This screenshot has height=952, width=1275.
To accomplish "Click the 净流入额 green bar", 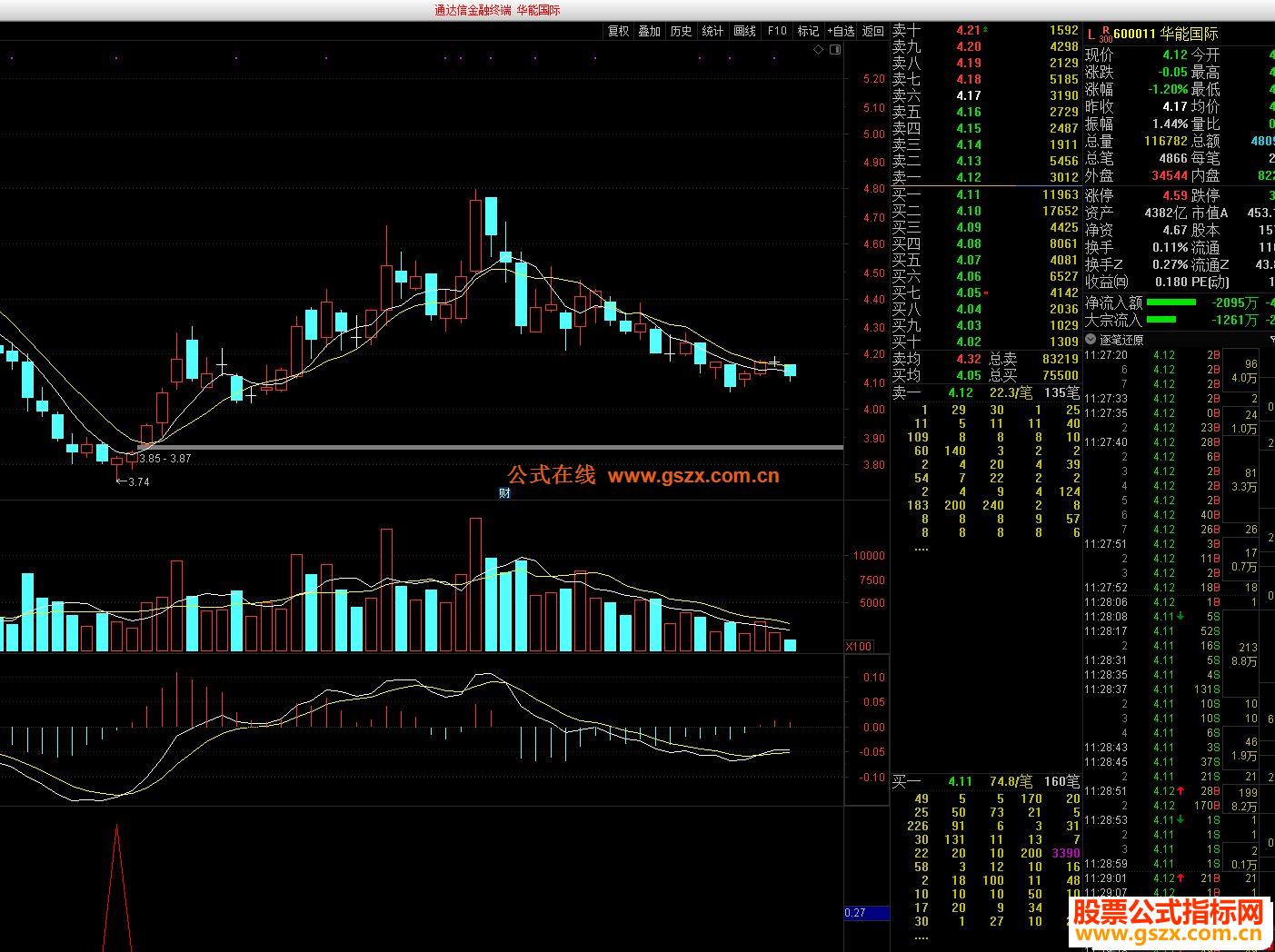I will [x=1171, y=302].
